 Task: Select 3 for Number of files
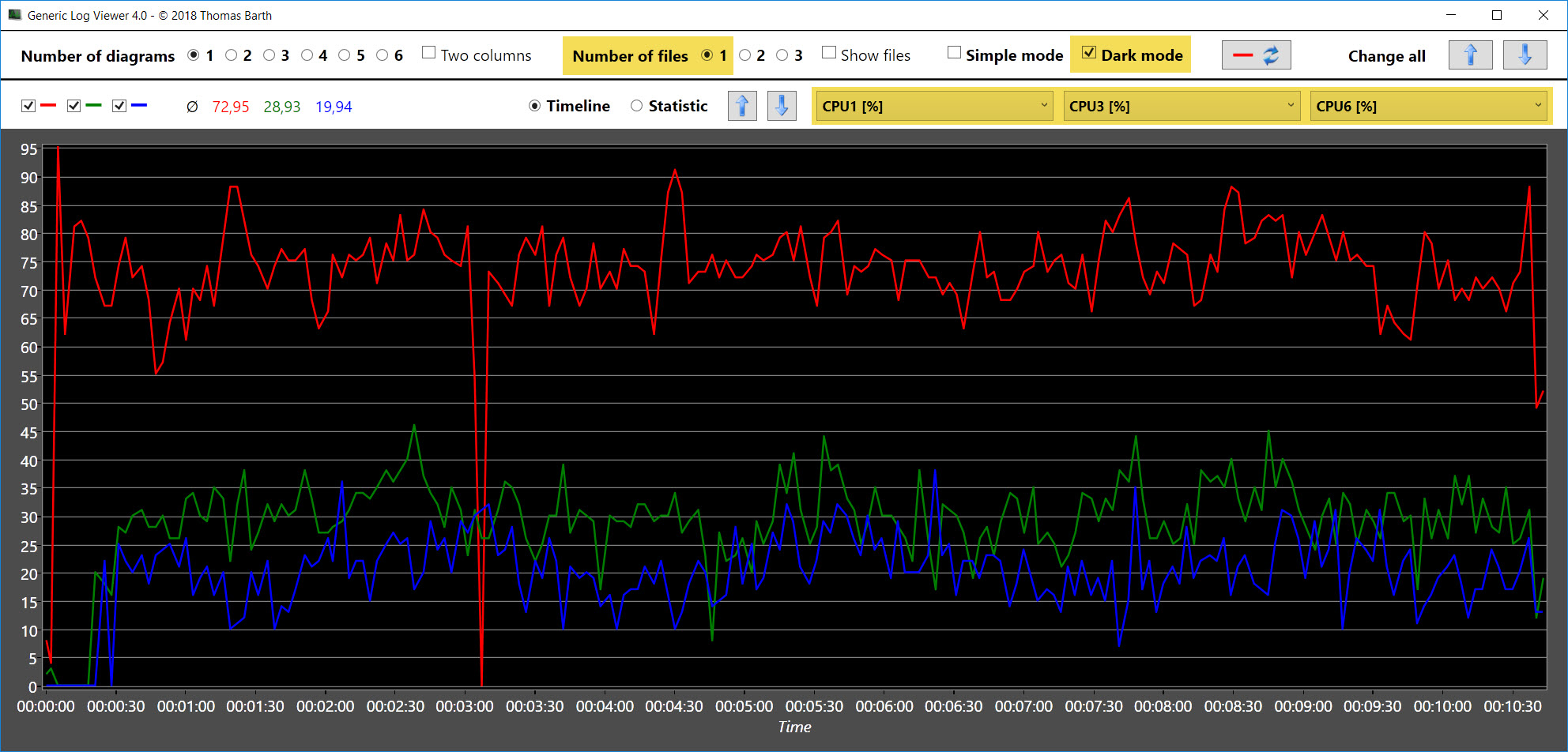(x=782, y=55)
